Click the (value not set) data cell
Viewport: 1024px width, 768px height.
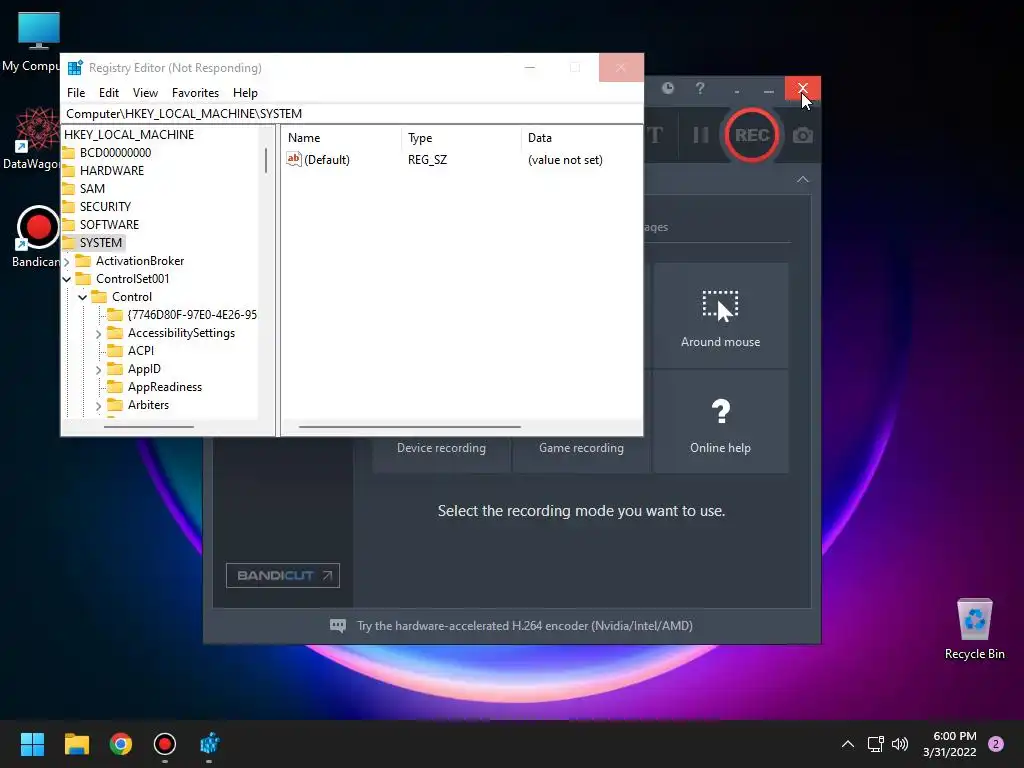(565, 160)
